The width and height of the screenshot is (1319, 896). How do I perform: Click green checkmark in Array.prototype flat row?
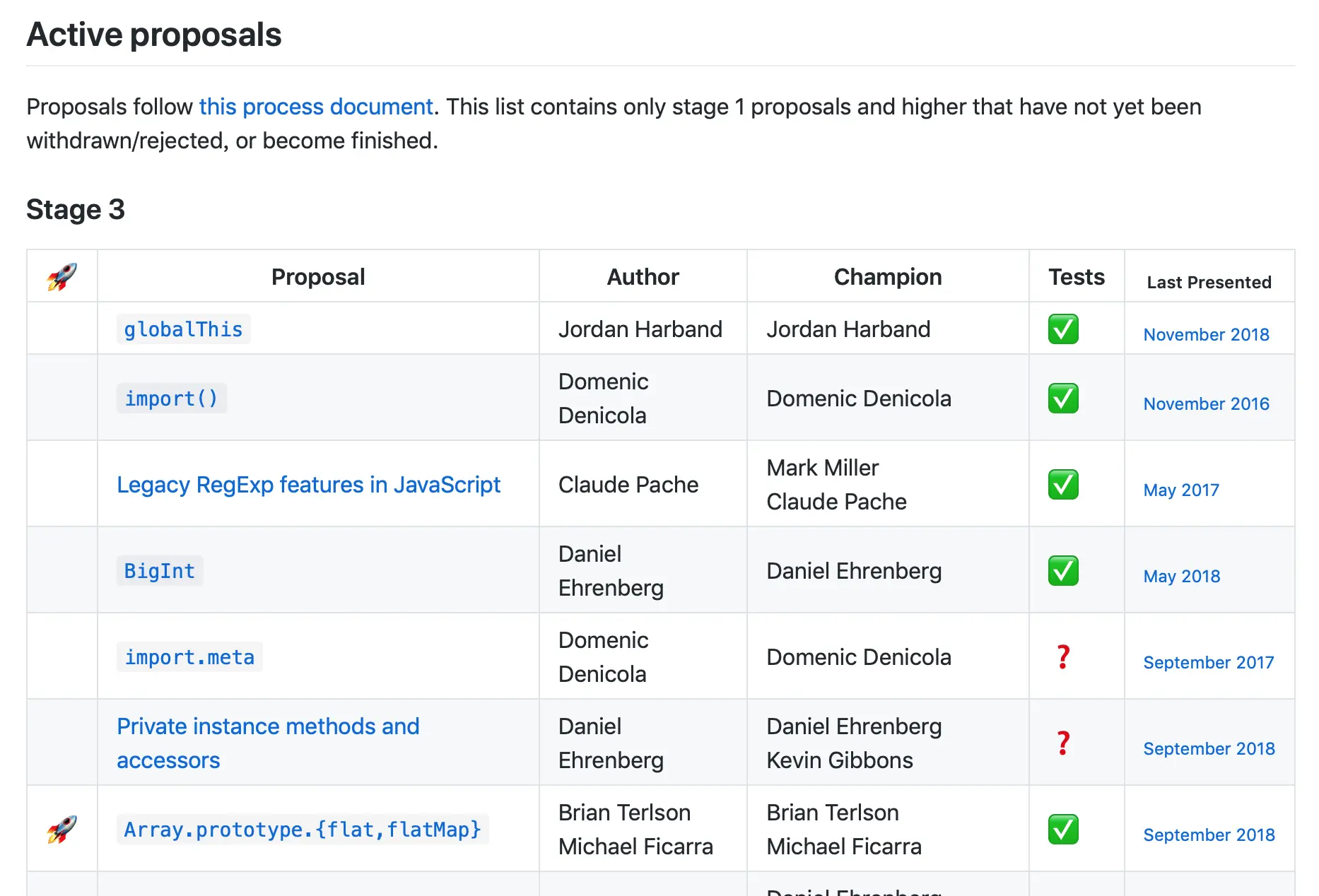(x=1063, y=830)
